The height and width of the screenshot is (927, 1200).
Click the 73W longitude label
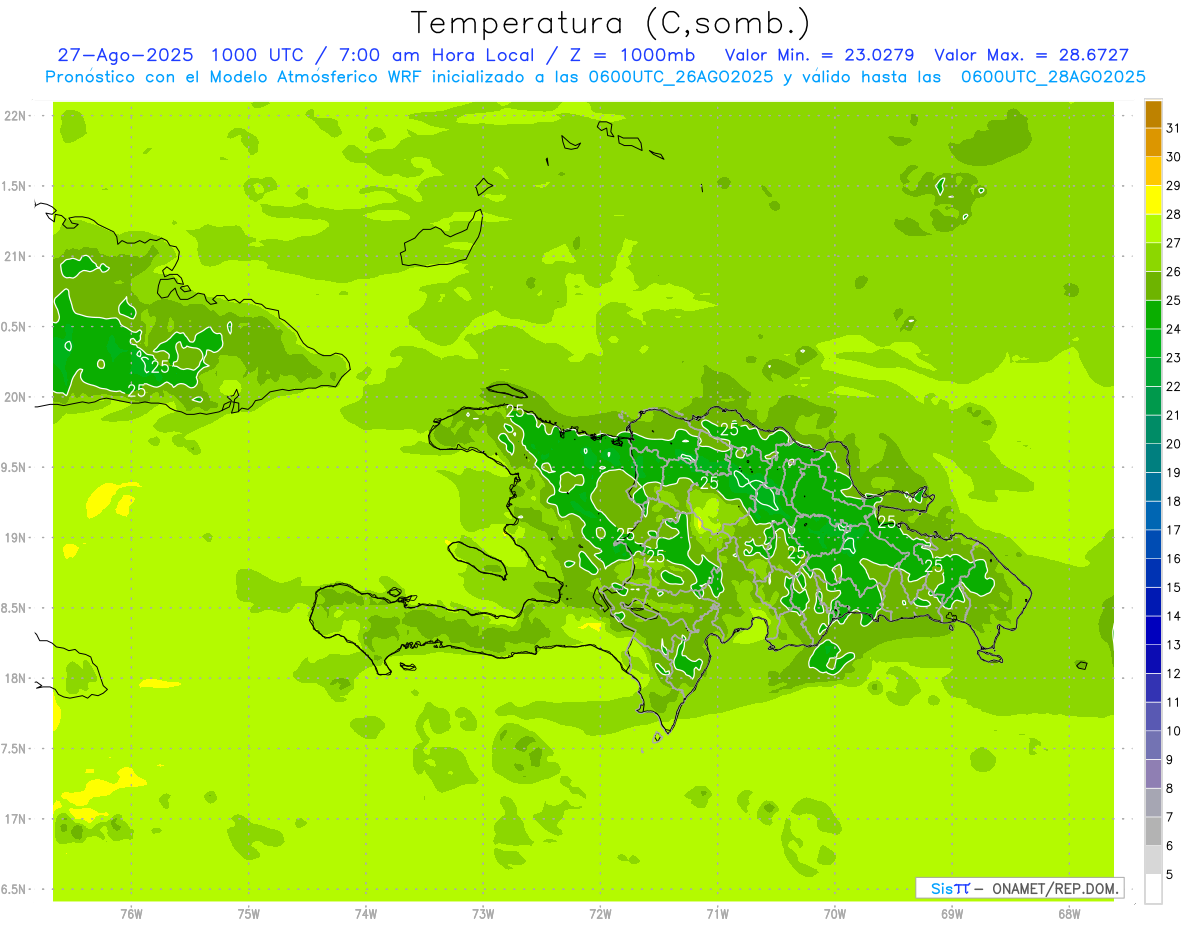coord(483,914)
